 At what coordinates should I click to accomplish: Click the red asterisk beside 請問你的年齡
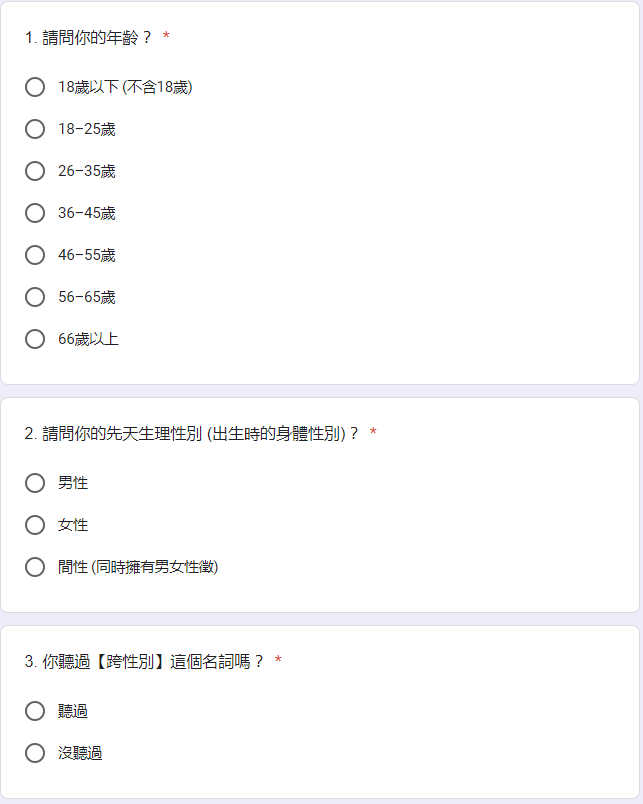coord(166,36)
